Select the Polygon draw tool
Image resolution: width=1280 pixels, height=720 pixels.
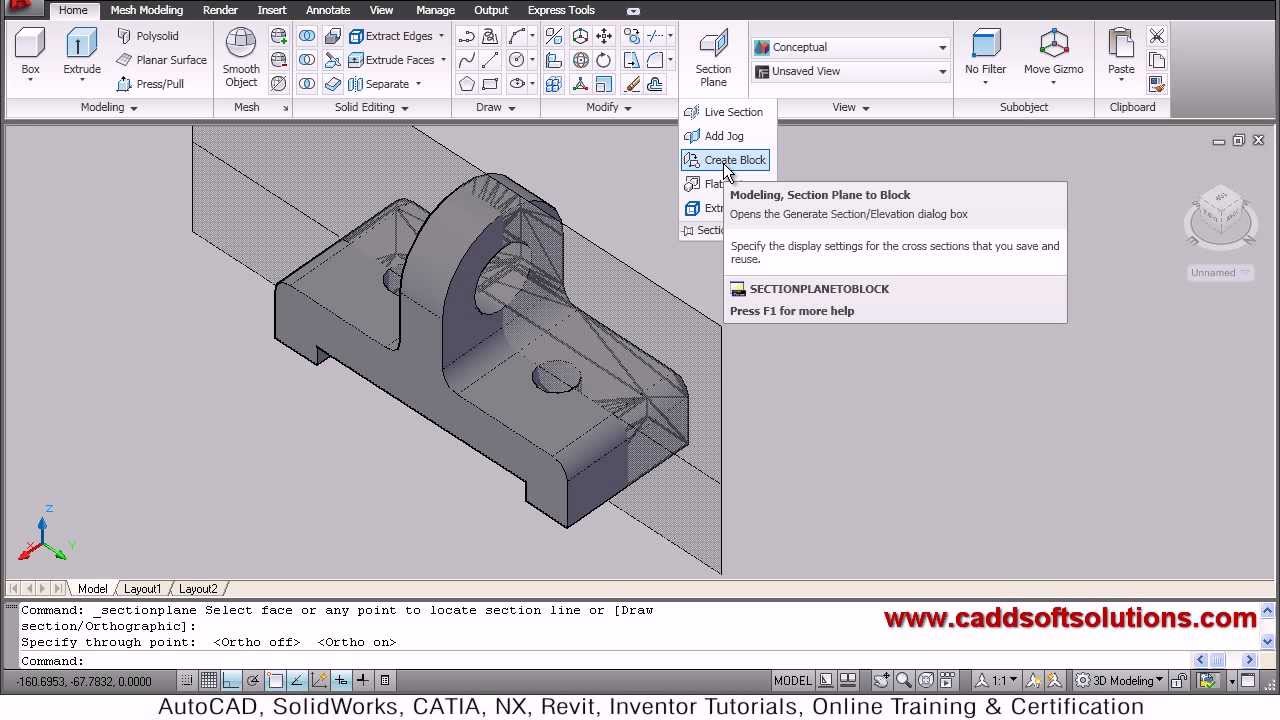tap(467, 84)
